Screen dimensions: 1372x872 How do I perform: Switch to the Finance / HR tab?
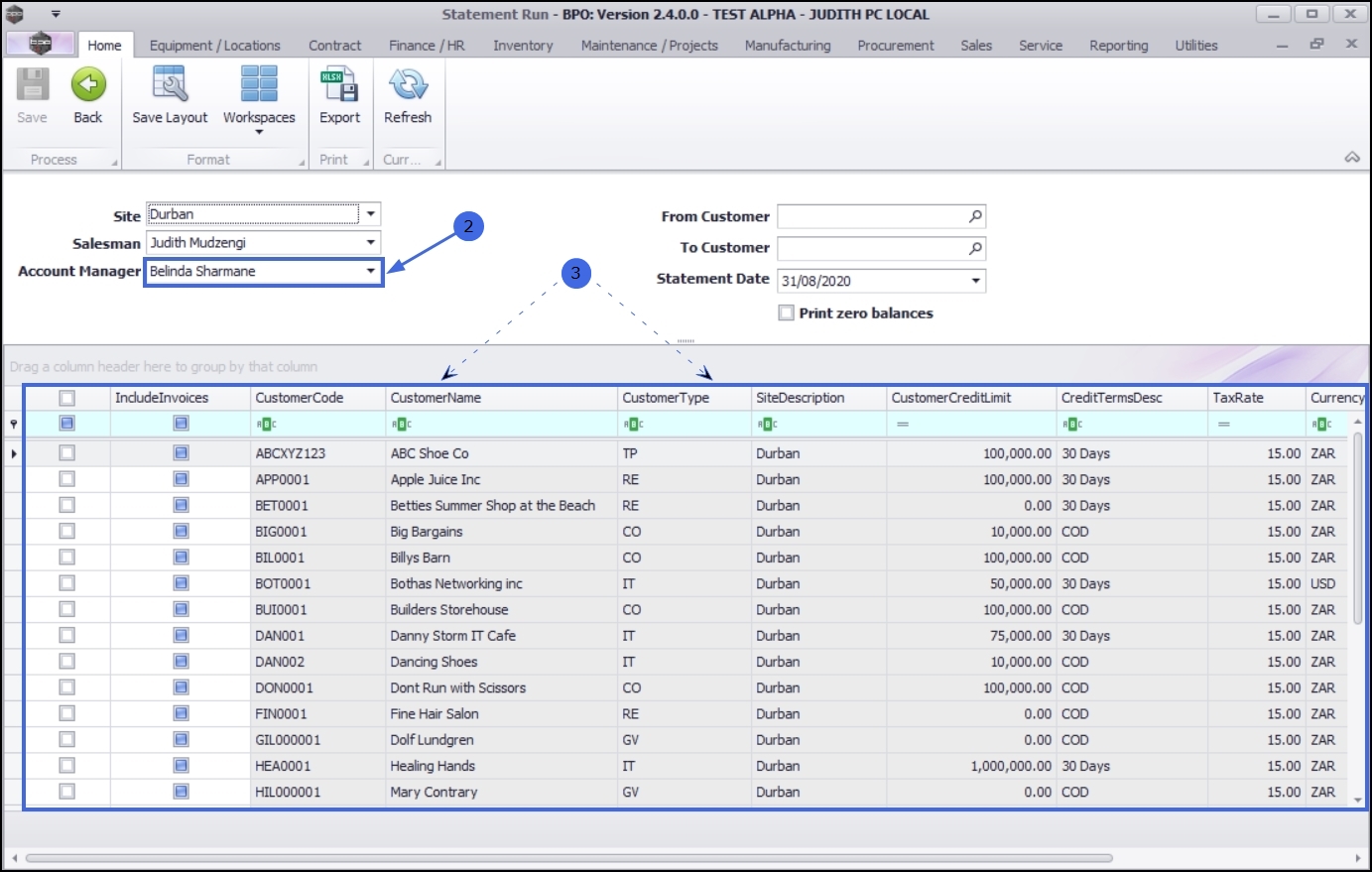pos(427,46)
